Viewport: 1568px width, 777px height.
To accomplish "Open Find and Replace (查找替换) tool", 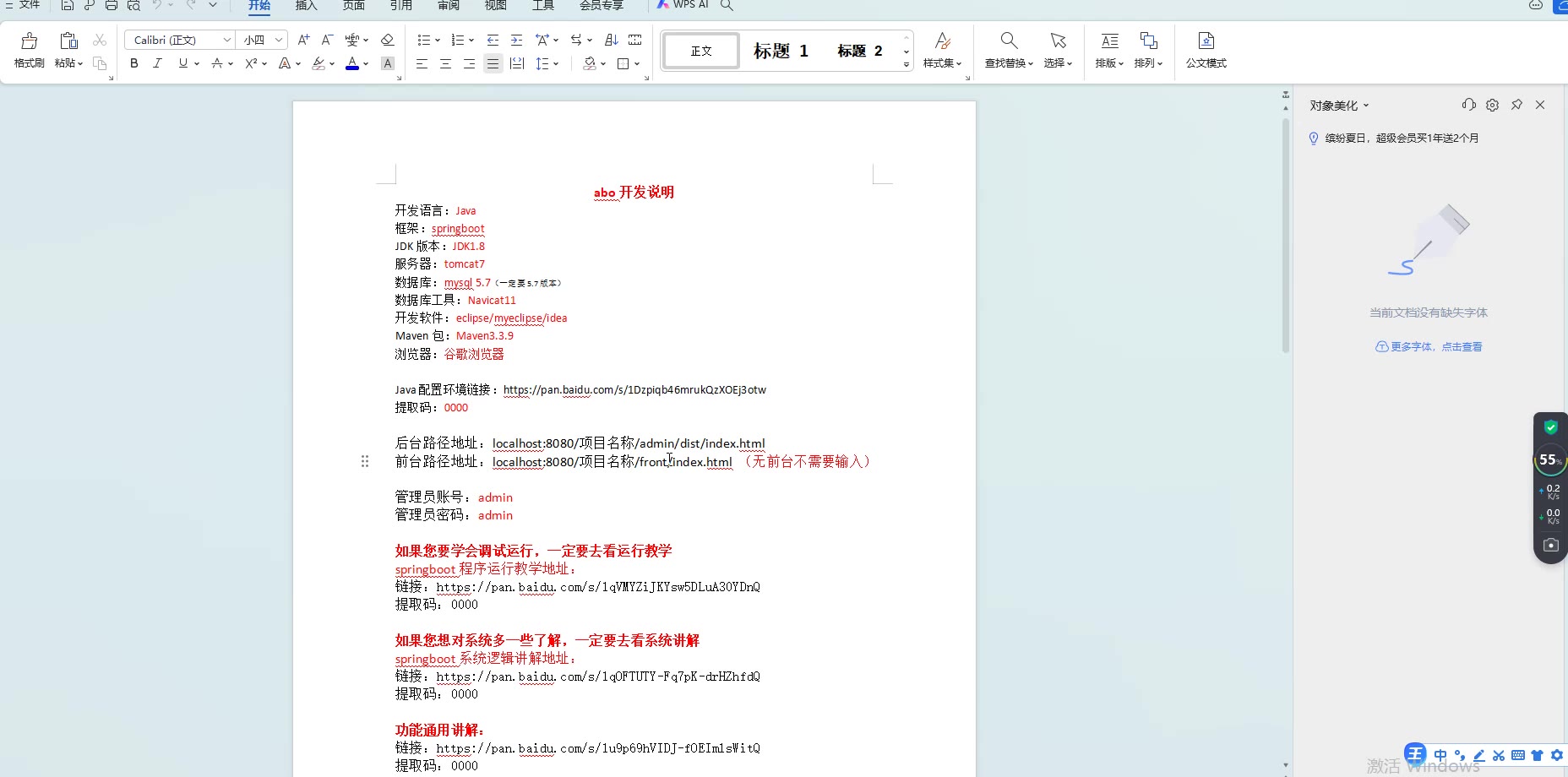I will (x=1009, y=50).
